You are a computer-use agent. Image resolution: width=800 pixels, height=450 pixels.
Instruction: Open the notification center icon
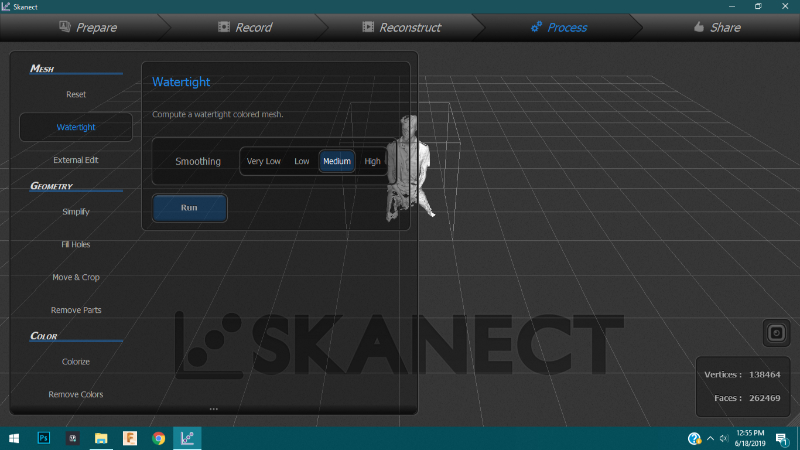782,438
